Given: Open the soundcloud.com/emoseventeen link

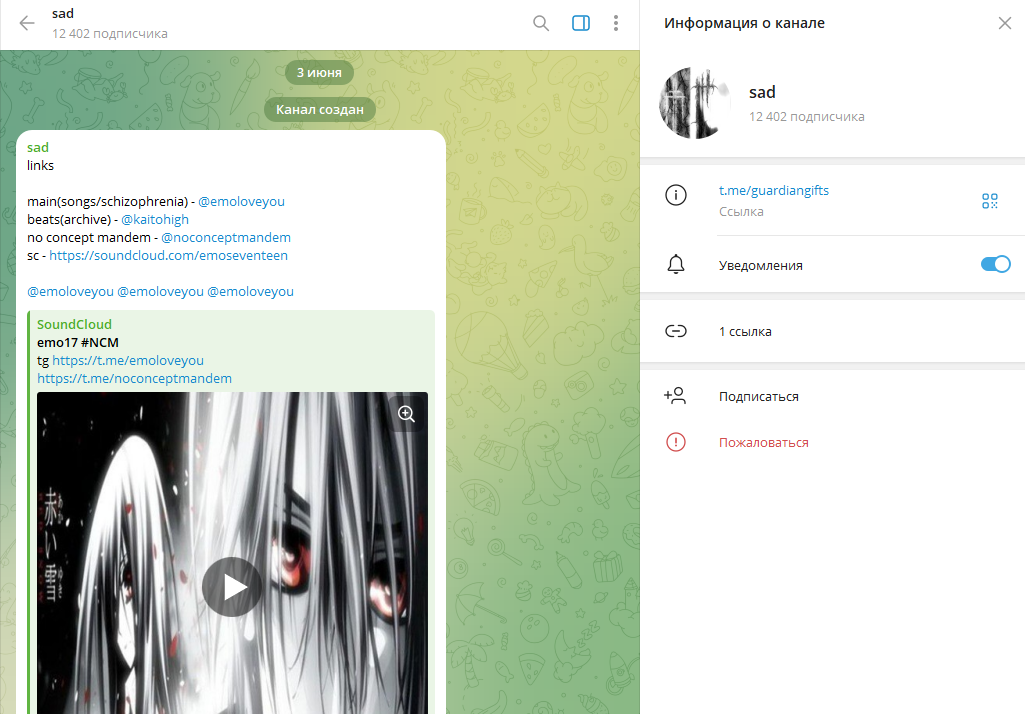Looking at the screenshot, I should click(x=168, y=256).
